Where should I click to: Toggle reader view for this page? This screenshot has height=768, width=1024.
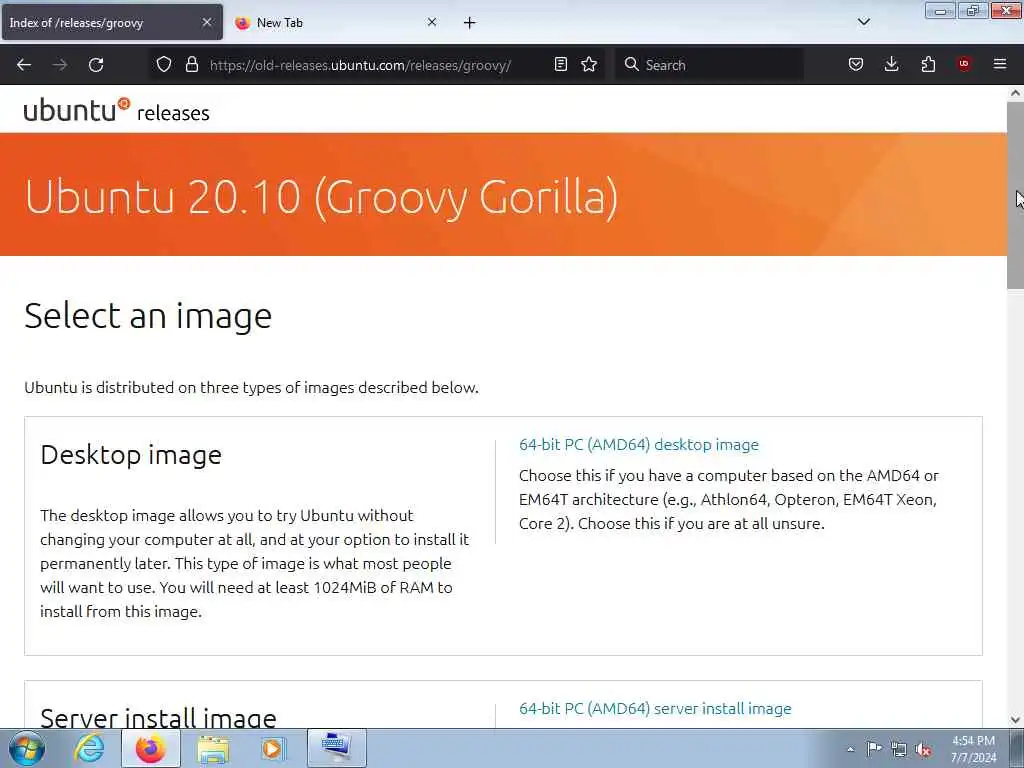pyautogui.click(x=560, y=64)
